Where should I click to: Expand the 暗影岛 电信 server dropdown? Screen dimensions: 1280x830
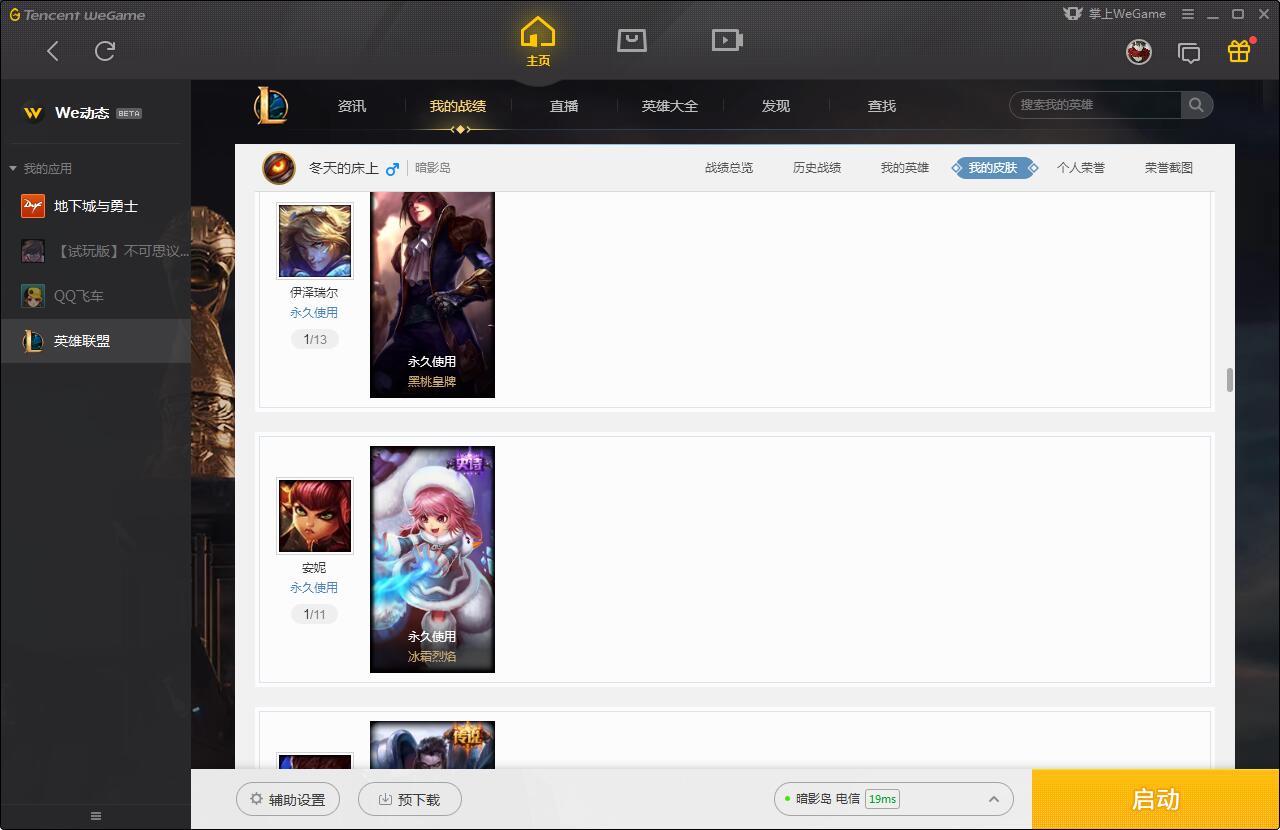[894, 799]
